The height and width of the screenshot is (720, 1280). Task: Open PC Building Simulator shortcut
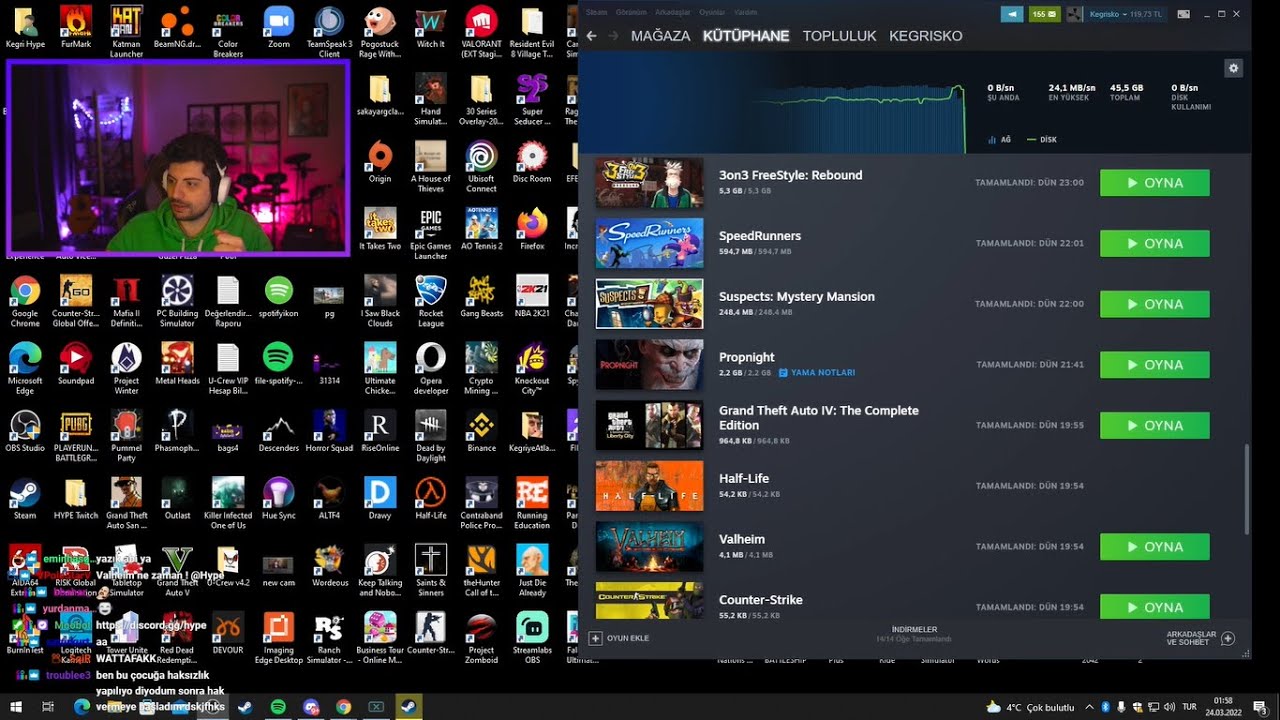click(x=177, y=302)
